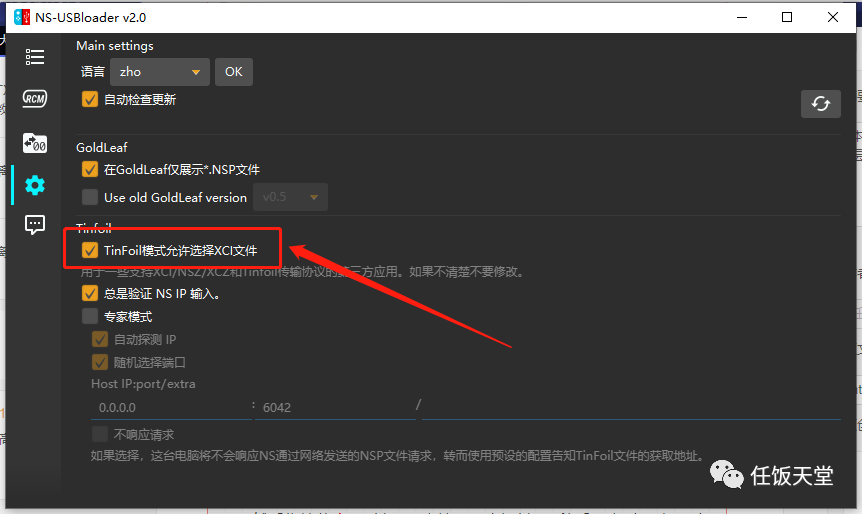Viewport: 862px width, 514px height.
Task: Enable 专家模式 checkbox
Action: point(90,316)
